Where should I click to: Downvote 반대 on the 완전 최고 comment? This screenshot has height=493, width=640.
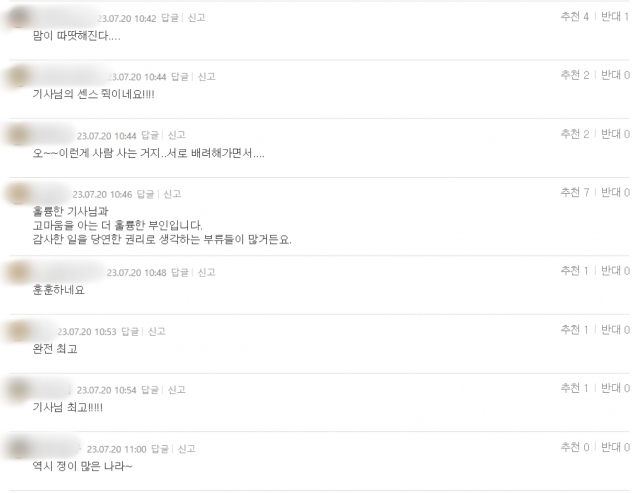point(616,329)
